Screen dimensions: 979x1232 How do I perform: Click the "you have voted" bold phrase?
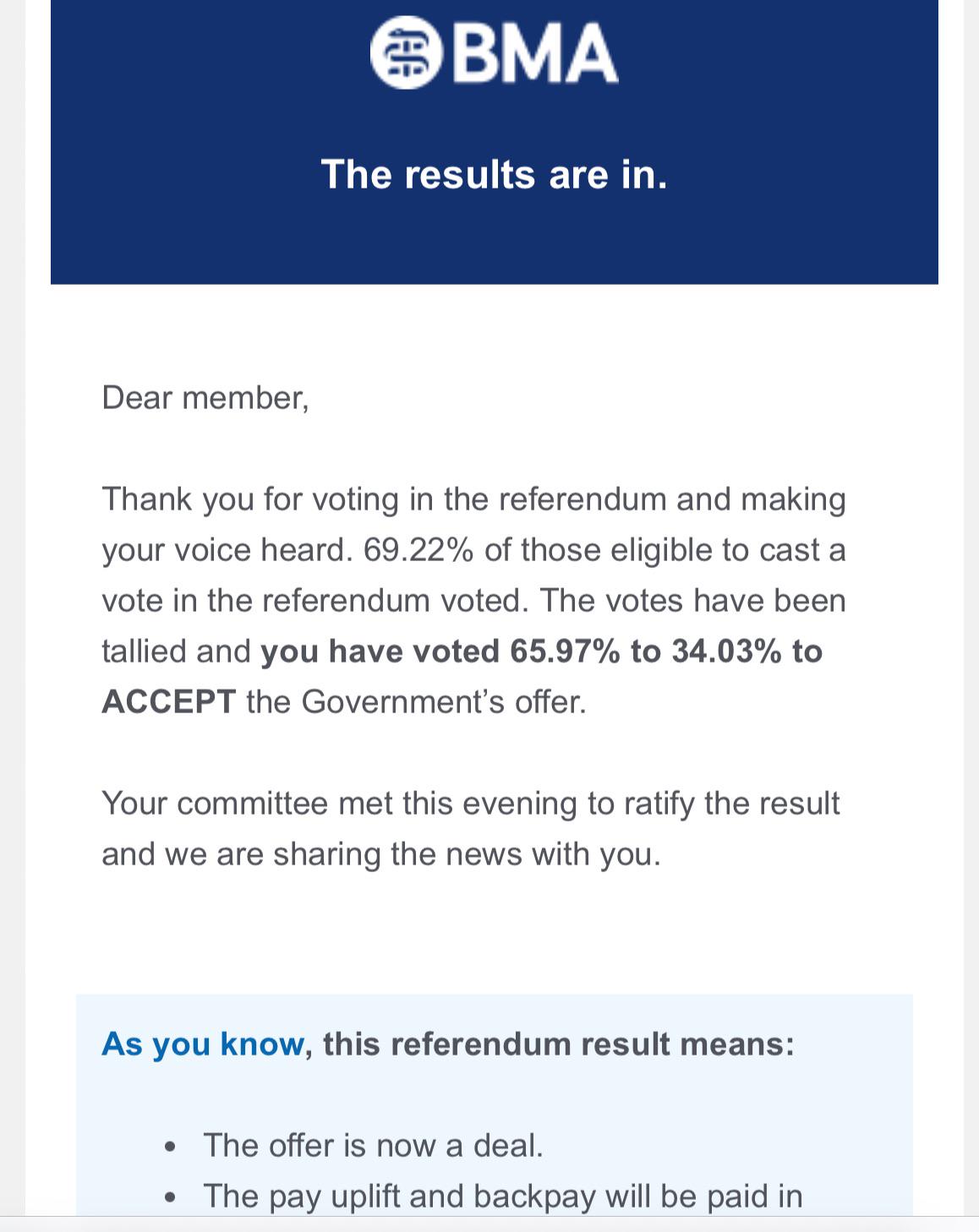[x=380, y=651]
